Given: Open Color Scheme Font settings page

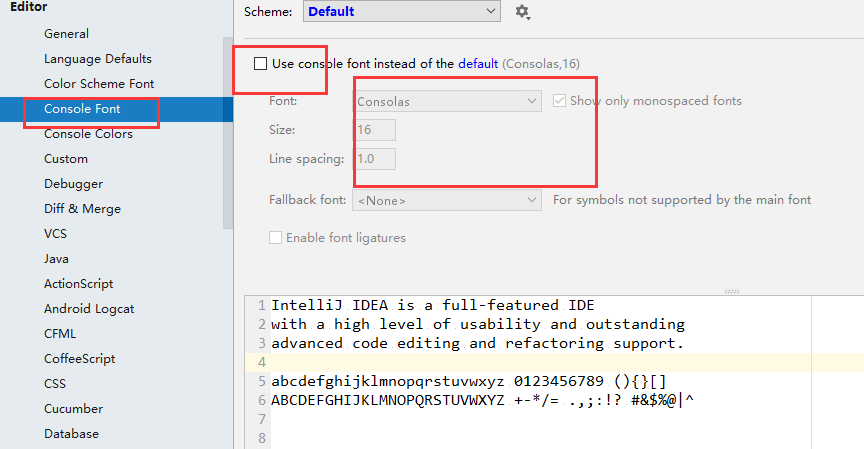Looking at the screenshot, I should click(99, 84).
